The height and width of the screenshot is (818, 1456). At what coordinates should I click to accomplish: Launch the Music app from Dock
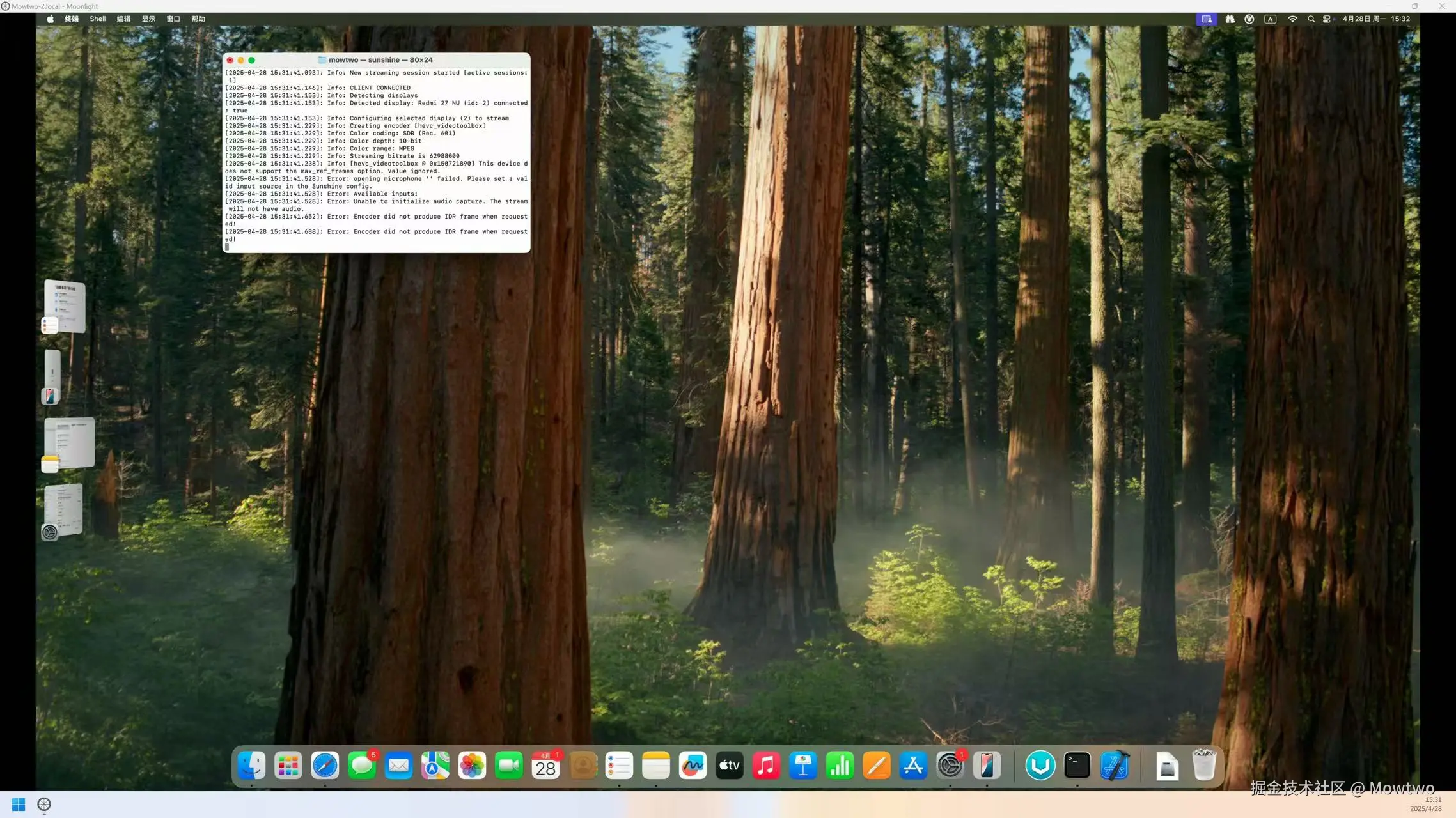pos(766,765)
